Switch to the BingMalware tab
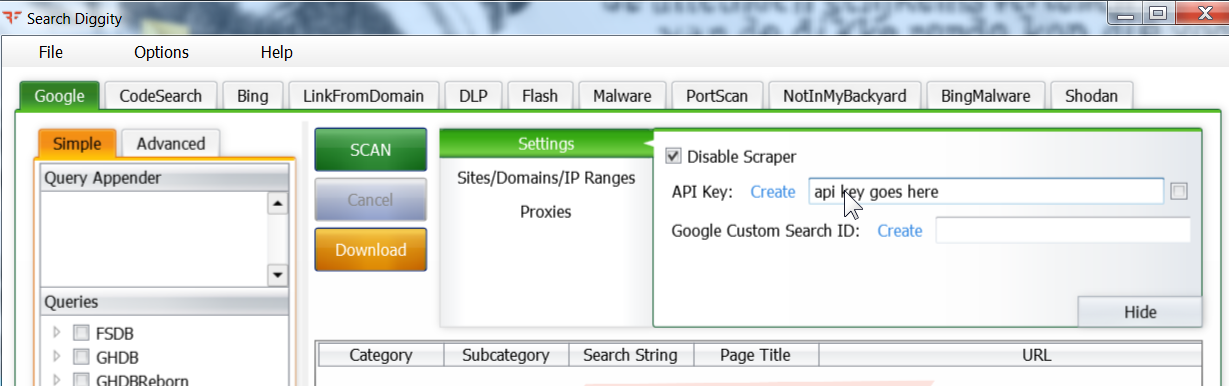1229x386 pixels. point(985,96)
